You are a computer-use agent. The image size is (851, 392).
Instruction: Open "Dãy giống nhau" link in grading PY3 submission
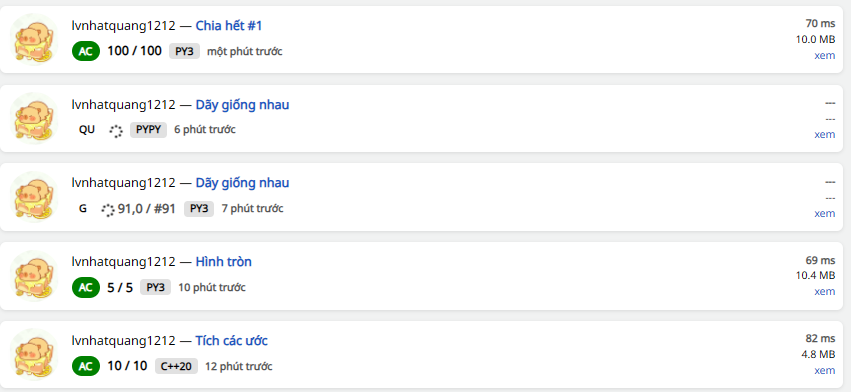click(x=242, y=183)
